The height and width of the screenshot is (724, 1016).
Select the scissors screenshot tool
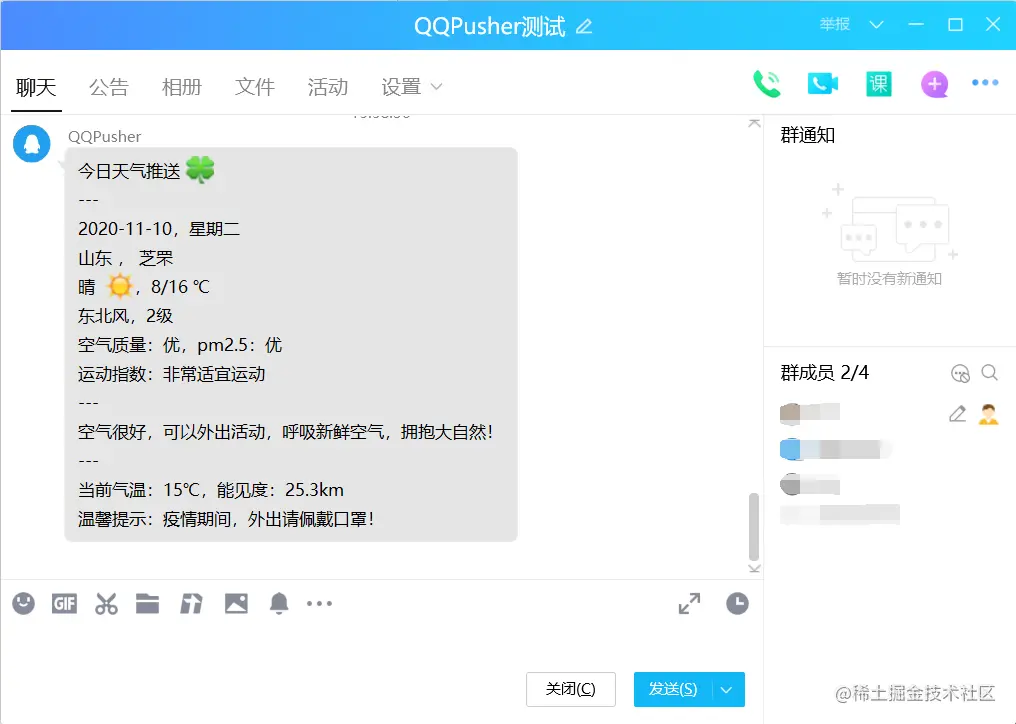(106, 604)
